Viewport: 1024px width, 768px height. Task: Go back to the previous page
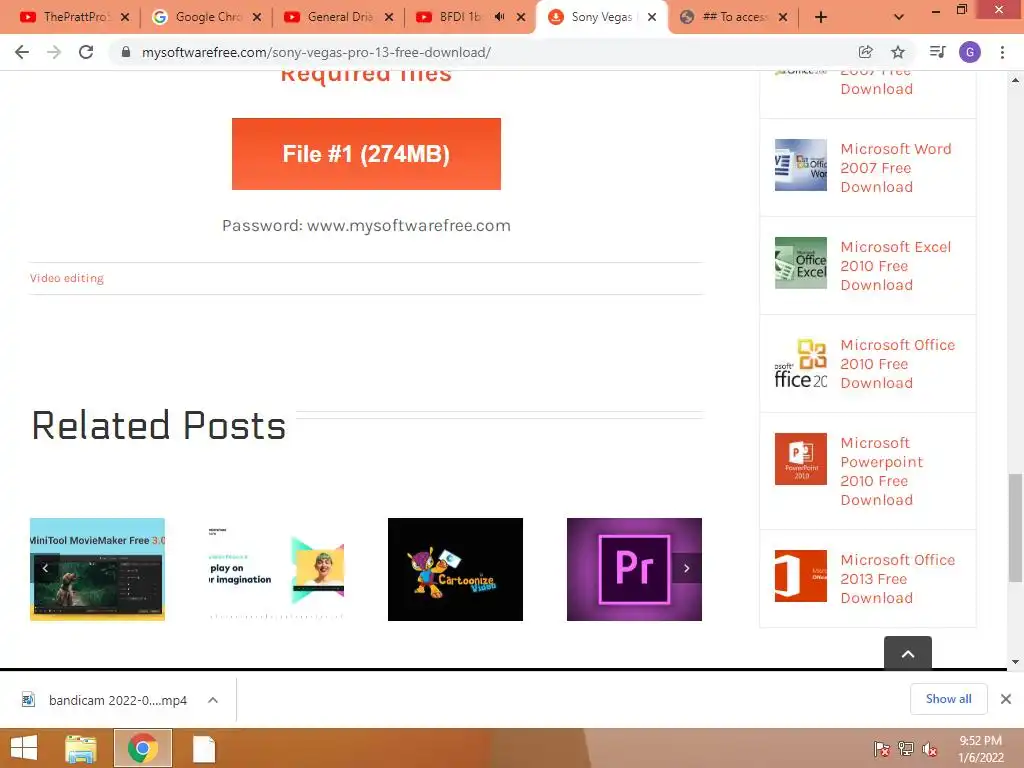22,52
